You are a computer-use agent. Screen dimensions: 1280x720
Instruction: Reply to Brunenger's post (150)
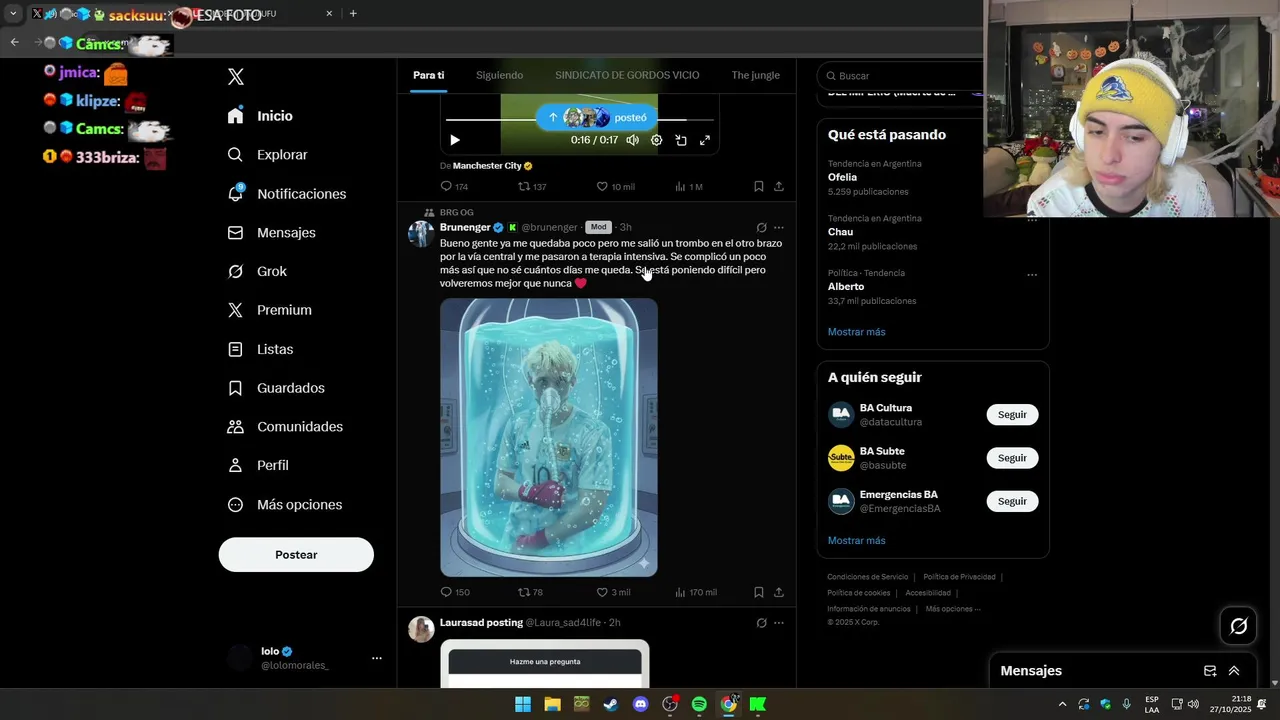tap(454, 592)
